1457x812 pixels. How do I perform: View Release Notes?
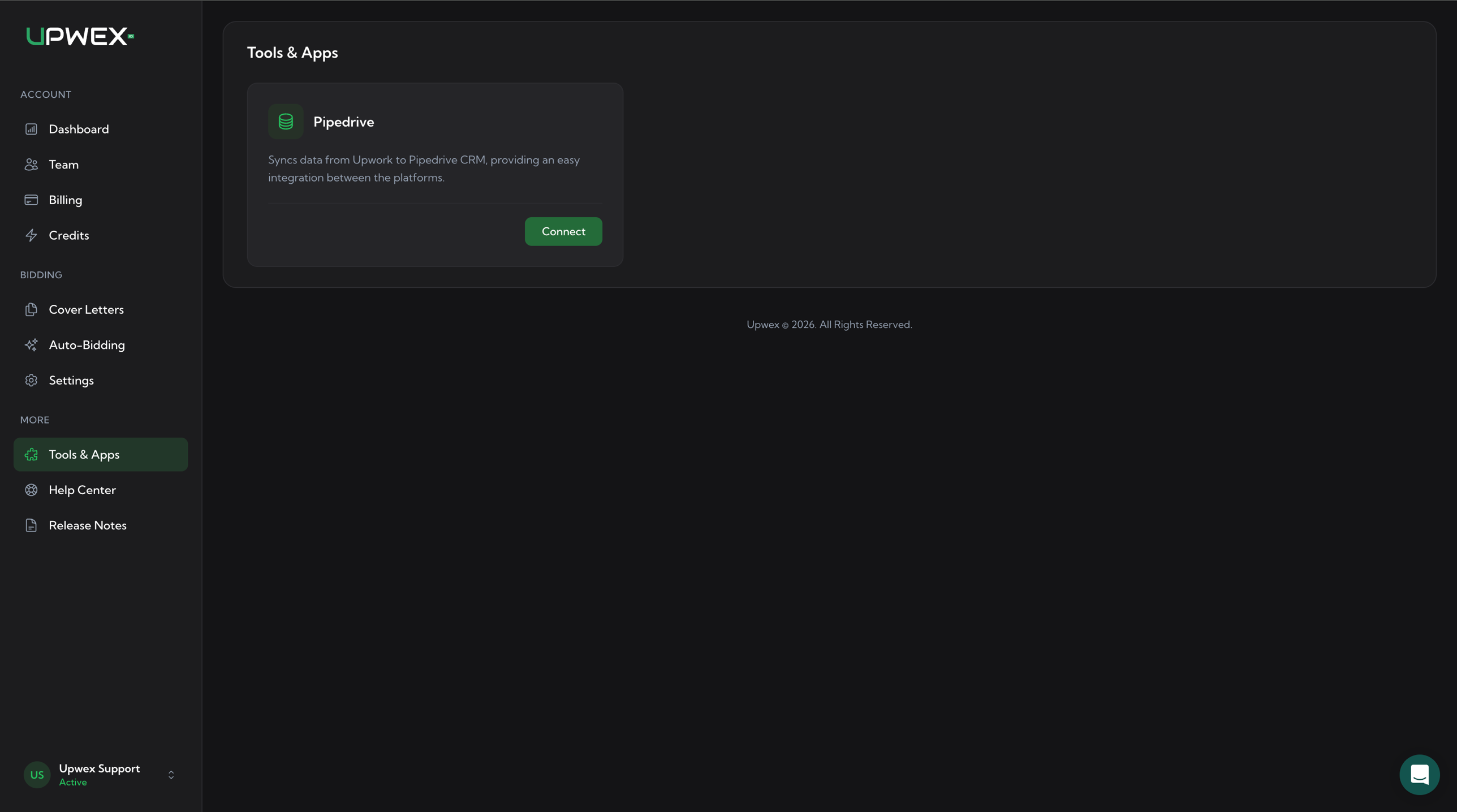(101, 525)
